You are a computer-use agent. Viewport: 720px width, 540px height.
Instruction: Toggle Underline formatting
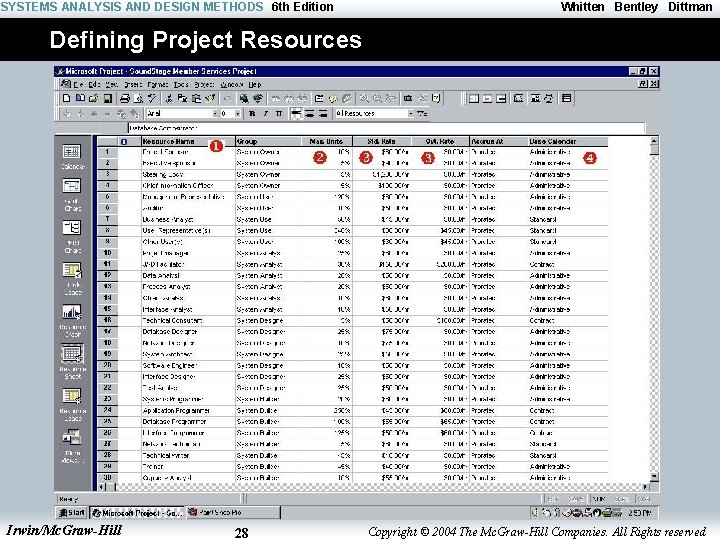[x=278, y=113]
